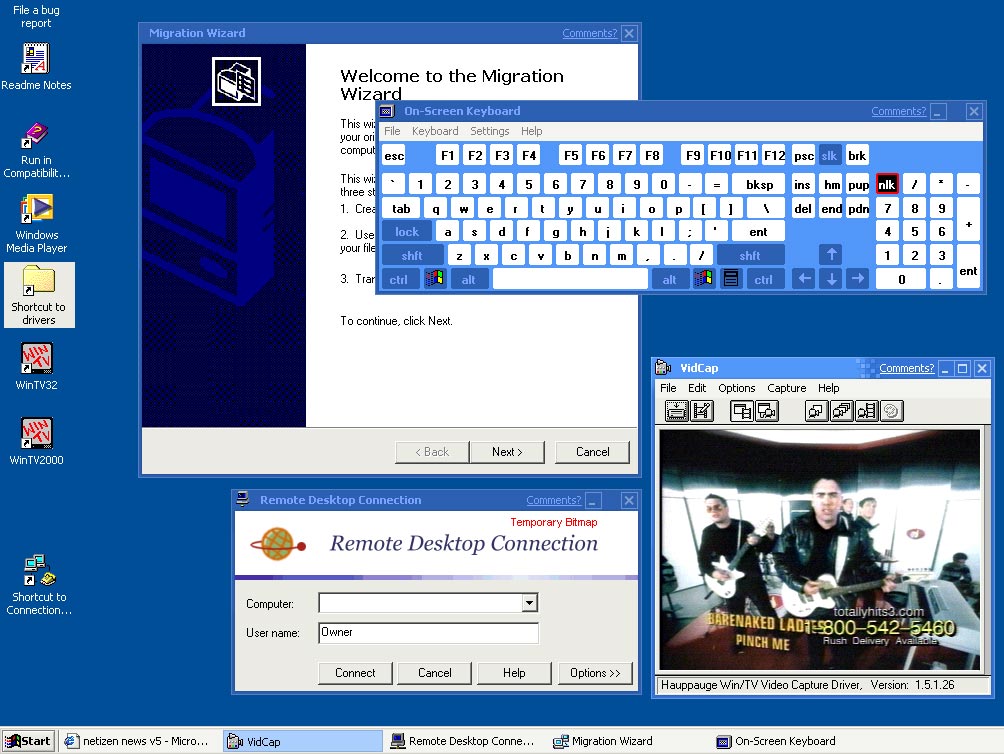This screenshot has height=754, width=1004.
Task: Start capture video icon with filmstrip
Action: coord(866,411)
